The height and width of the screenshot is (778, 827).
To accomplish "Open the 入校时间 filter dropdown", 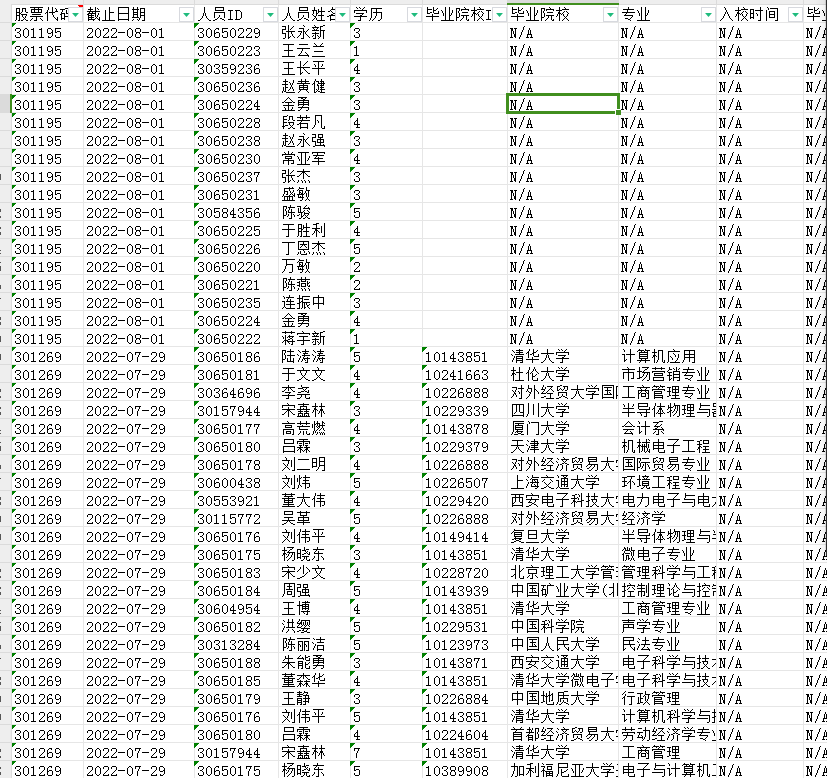I will [795, 15].
